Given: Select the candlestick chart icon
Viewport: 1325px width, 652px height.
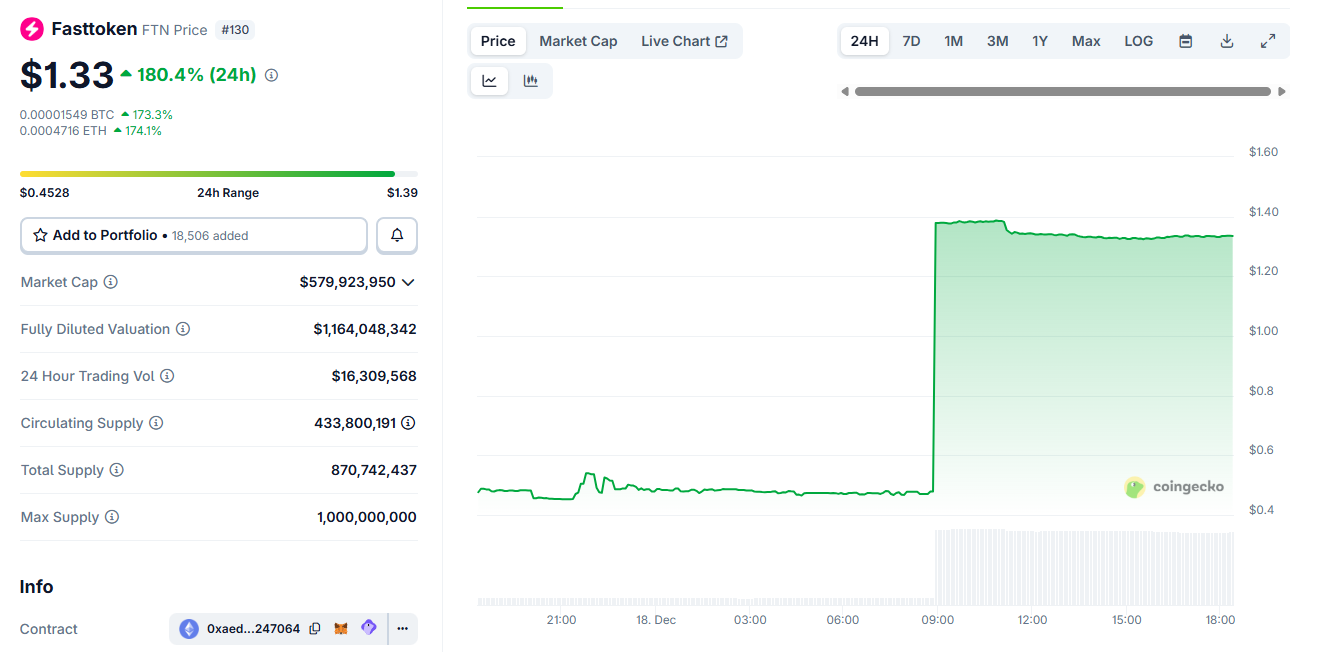Looking at the screenshot, I should (530, 81).
